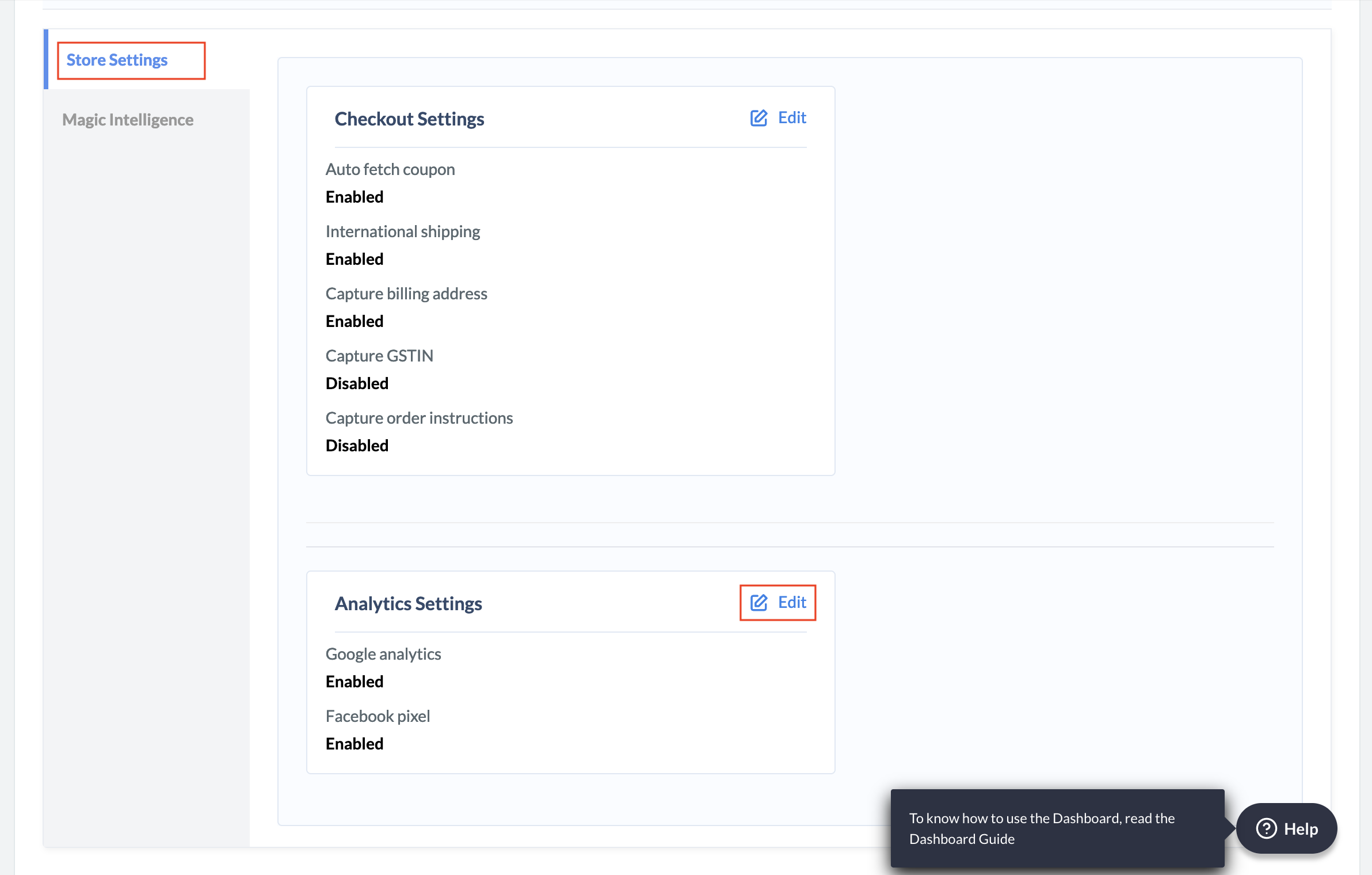The height and width of the screenshot is (875, 1372).
Task: Click the Capture billing address setting label
Action: point(406,293)
